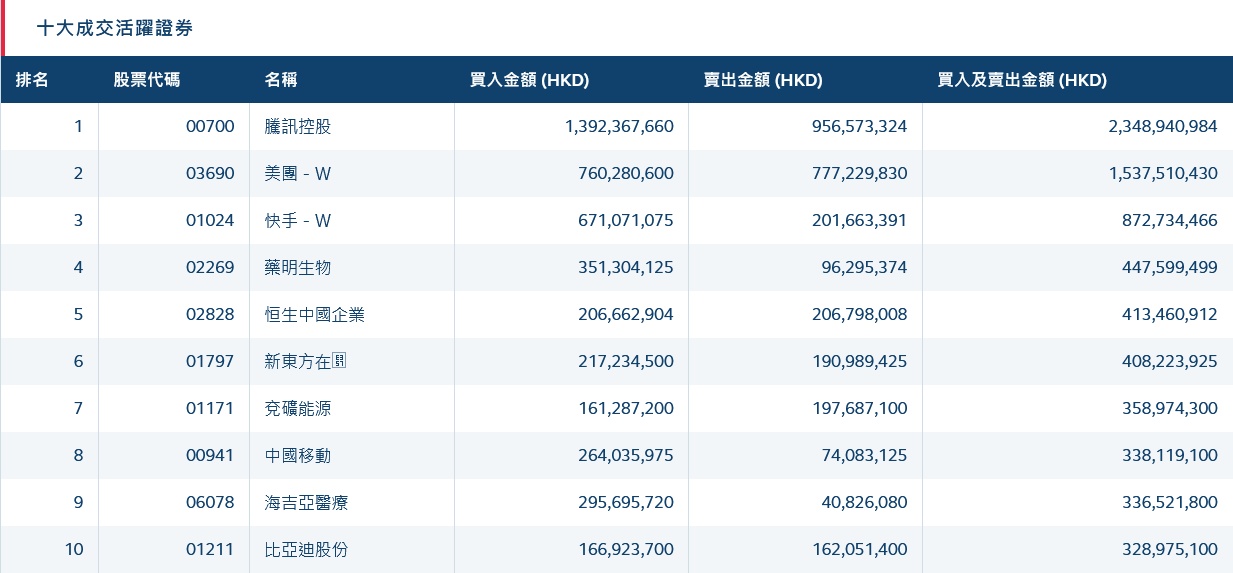Select stock code 02269

pos(210,268)
